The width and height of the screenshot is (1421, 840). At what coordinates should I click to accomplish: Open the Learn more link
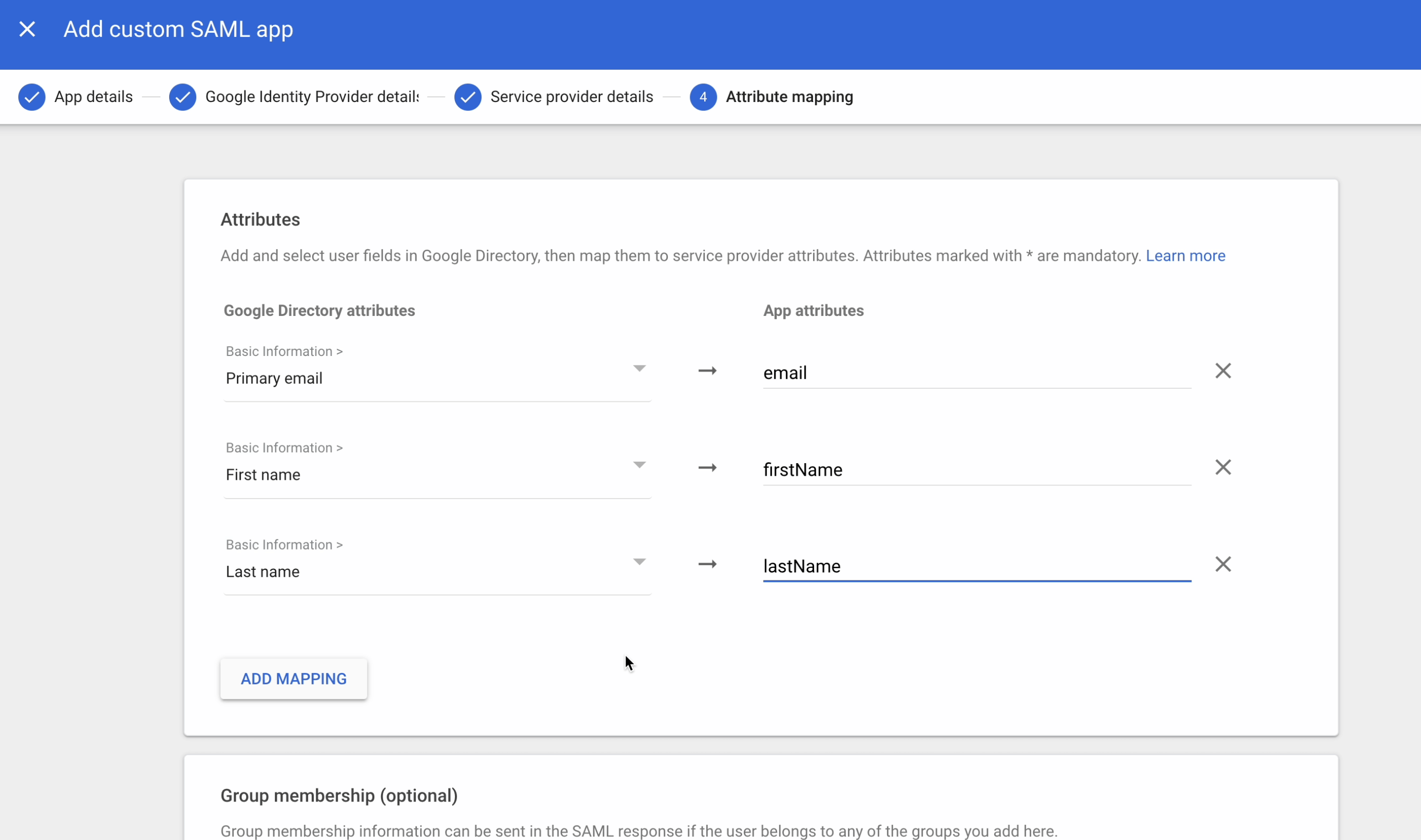(x=1186, y=256)
